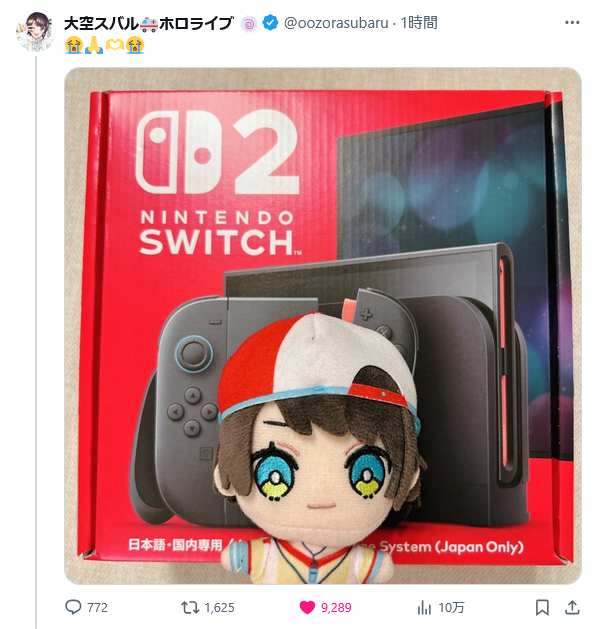Screen dimensions: 598x629
Task: Open the share upload icon
Action: [x=572, y=607]
